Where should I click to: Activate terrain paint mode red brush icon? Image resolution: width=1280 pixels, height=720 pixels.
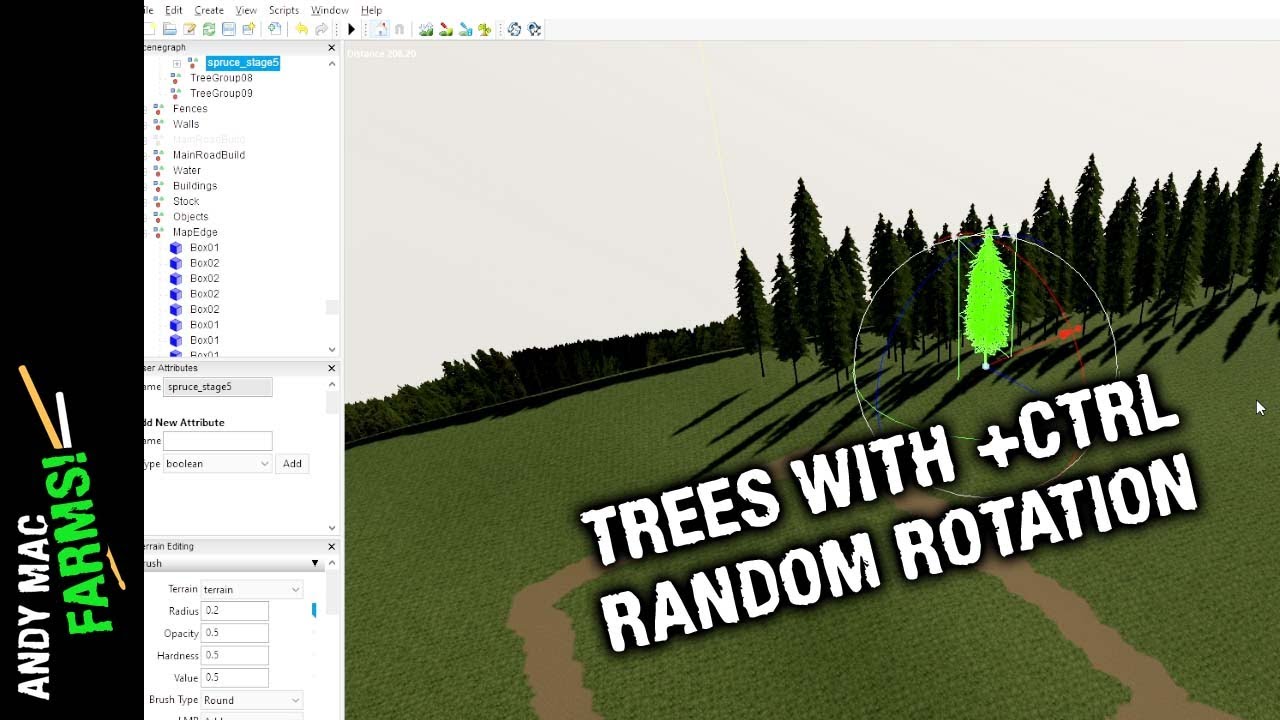point(446,29)
